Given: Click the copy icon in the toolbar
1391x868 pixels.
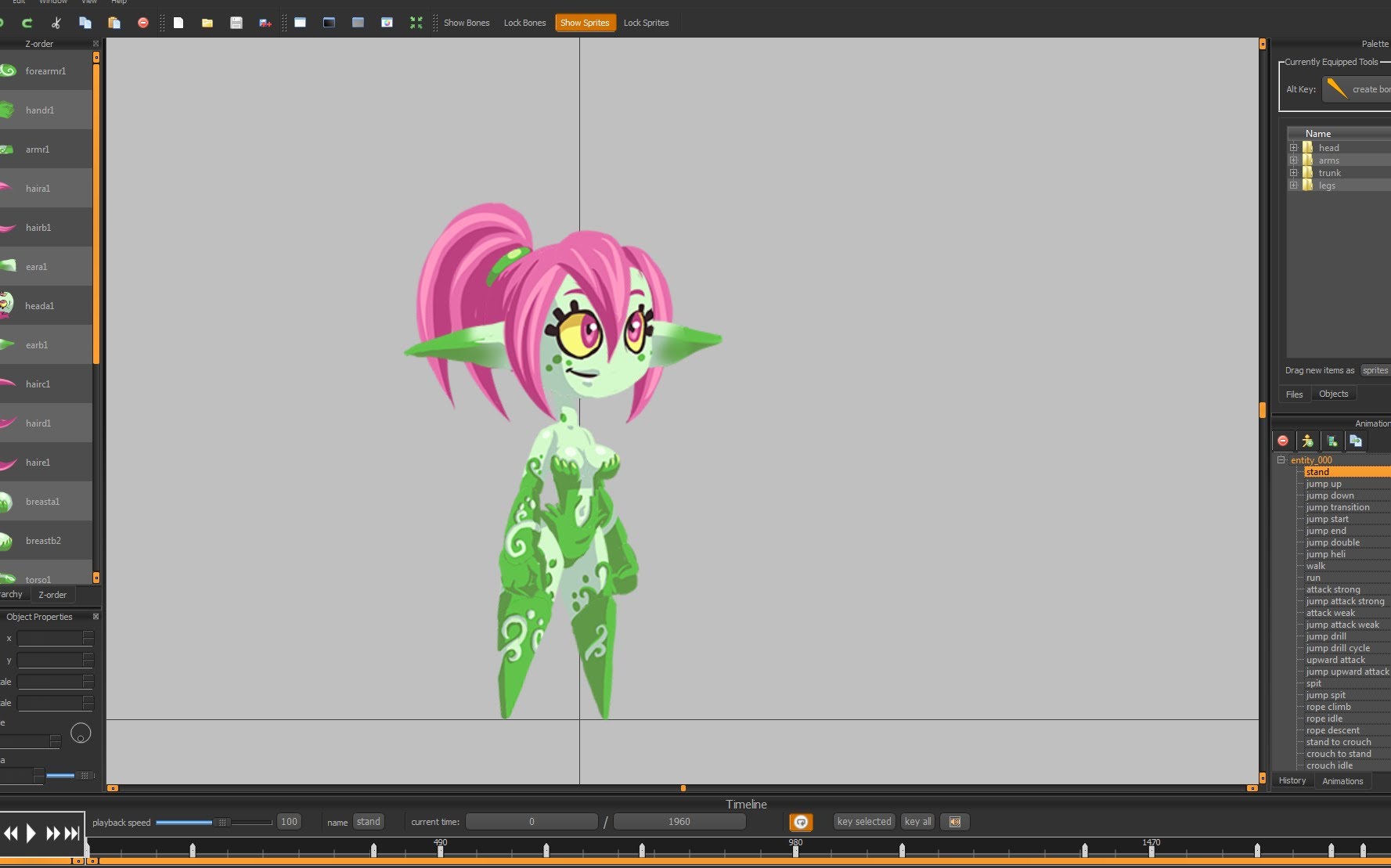Looking at the screenshot, I should (85, 23).
